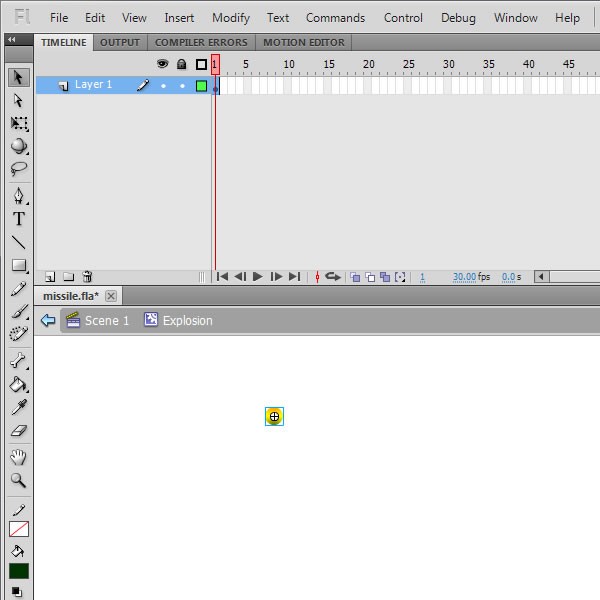Enable edit multiple frames

pyautogui.click(x=385, y=277)
